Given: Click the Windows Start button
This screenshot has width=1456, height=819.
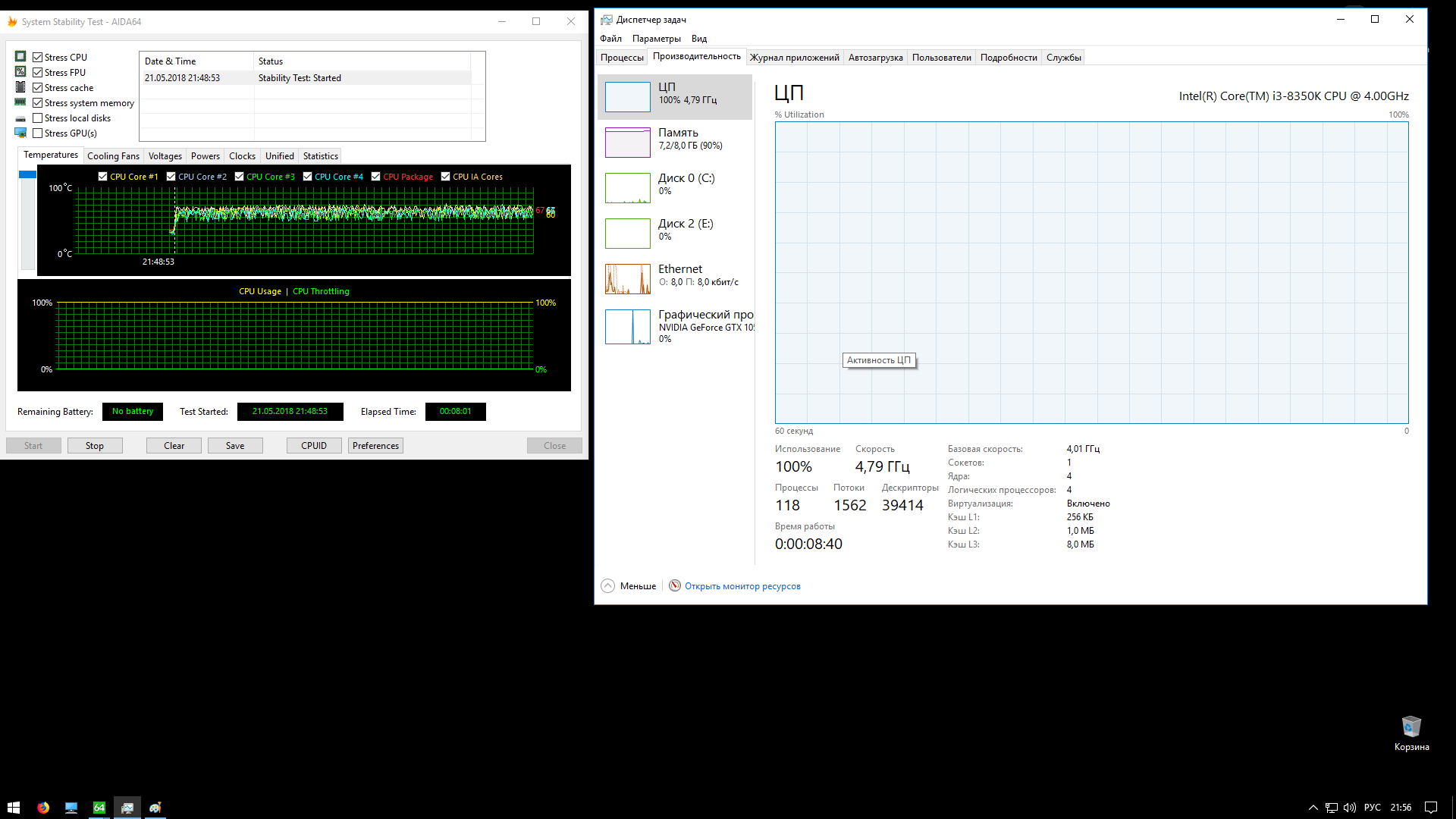Looking at the screenshot, I should pyautogui.click(x=14, y=808).
